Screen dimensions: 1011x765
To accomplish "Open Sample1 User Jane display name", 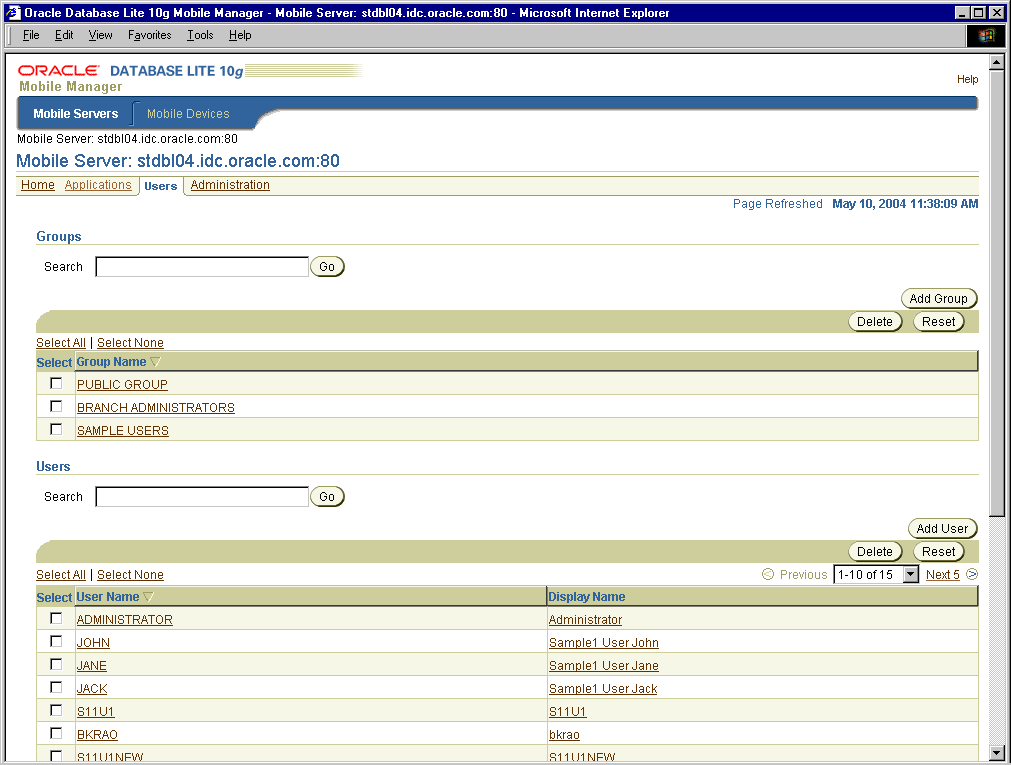I will (x=604, y=666).
